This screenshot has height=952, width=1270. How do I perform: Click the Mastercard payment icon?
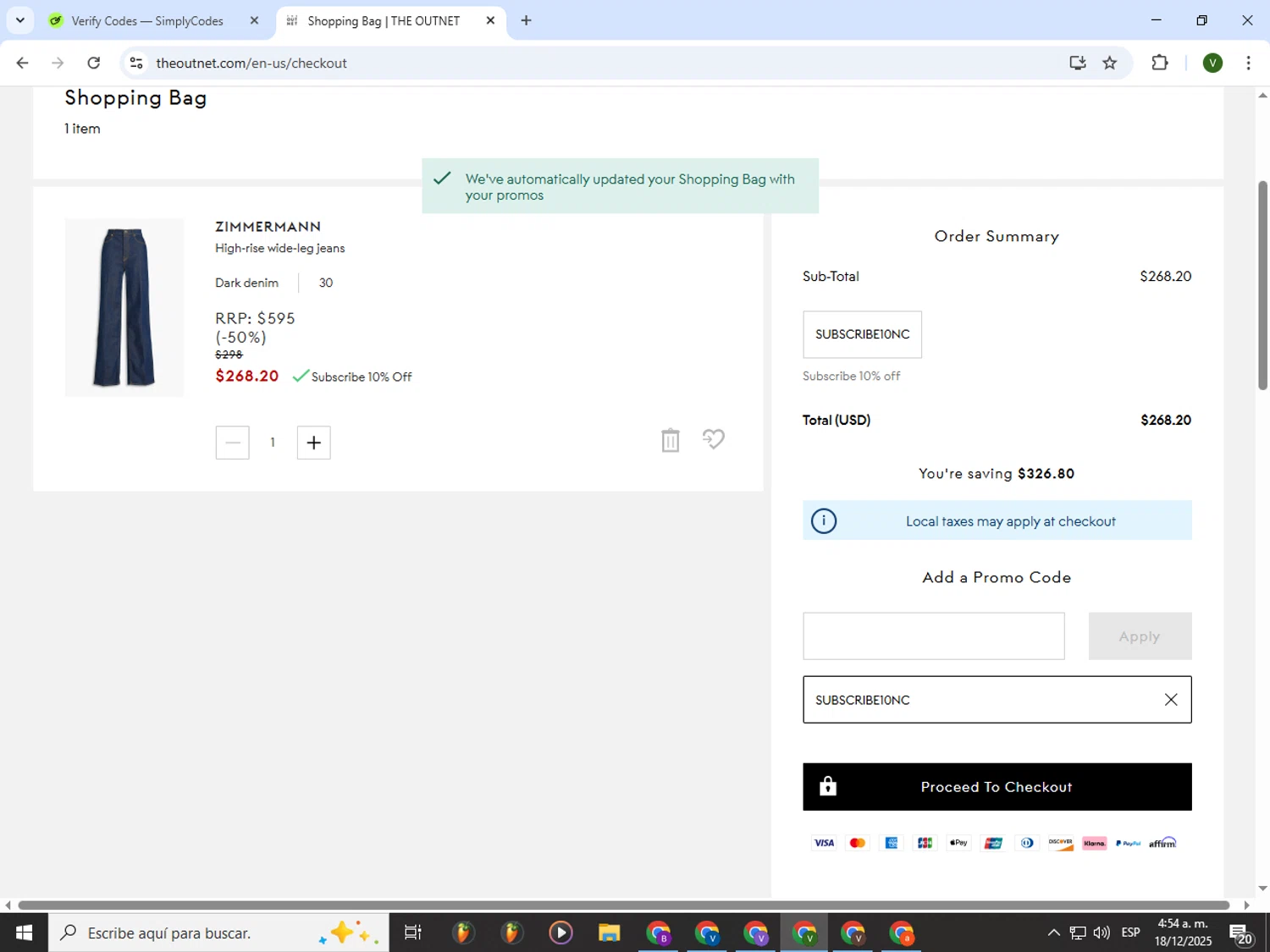pos(858,843)
